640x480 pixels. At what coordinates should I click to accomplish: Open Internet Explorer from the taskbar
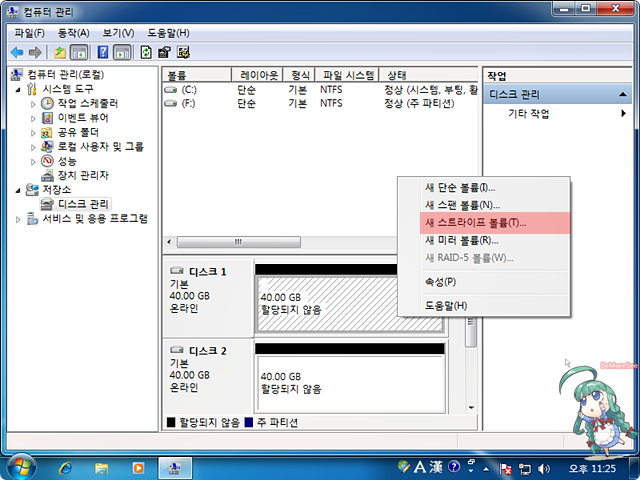(x=66, y=467)
